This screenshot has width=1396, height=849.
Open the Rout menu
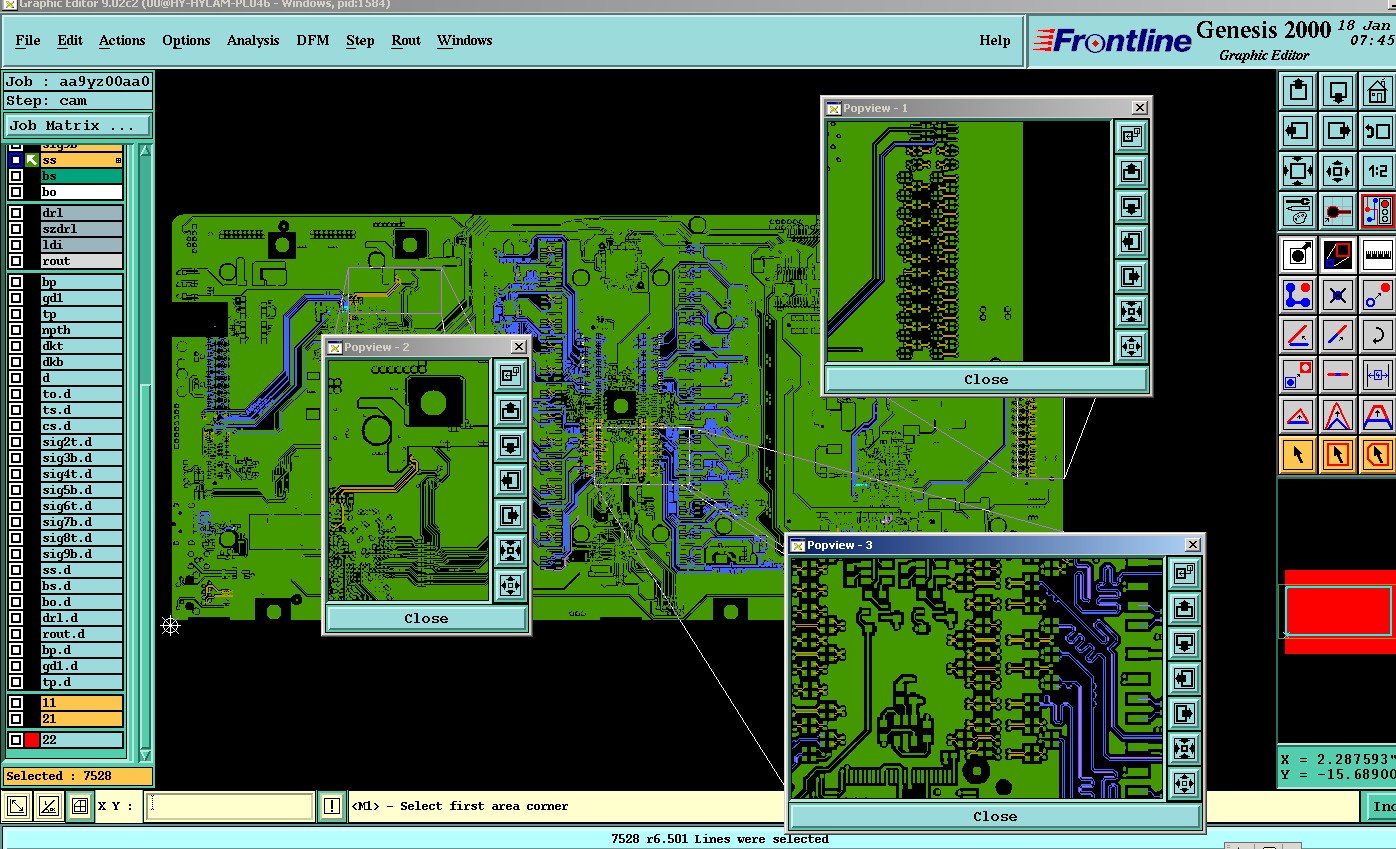pyautogui.click(x=406, y=40)
